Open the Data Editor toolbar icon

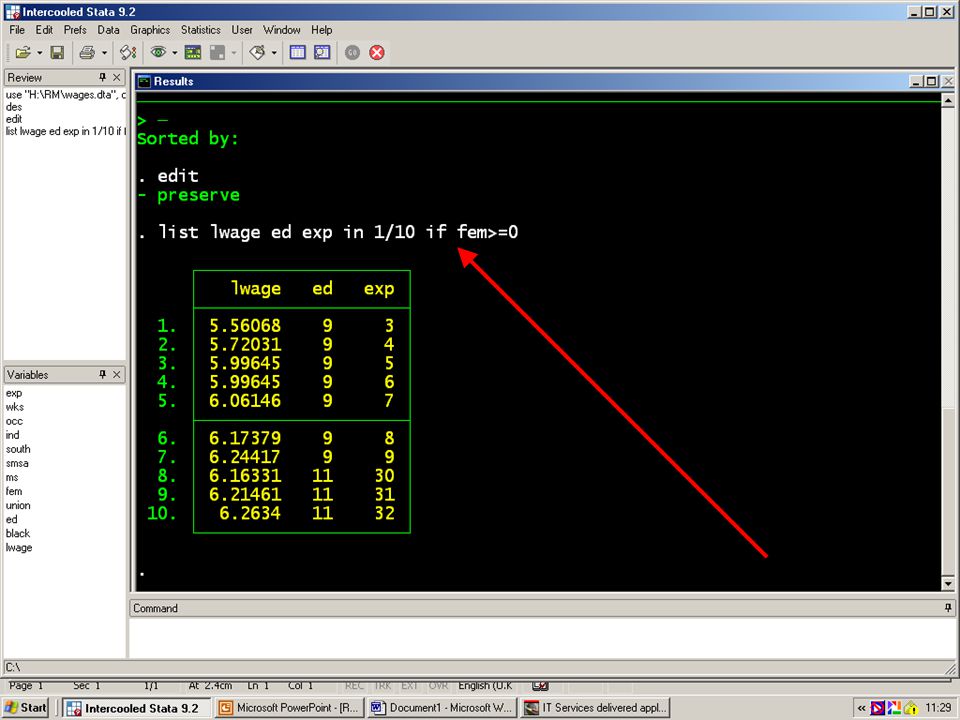click(298, 53)
